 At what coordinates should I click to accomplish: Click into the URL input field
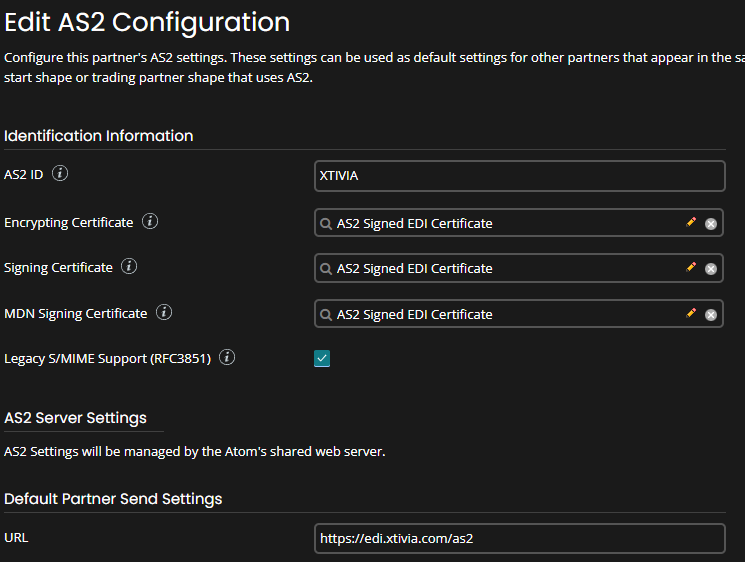coord(518,539)
